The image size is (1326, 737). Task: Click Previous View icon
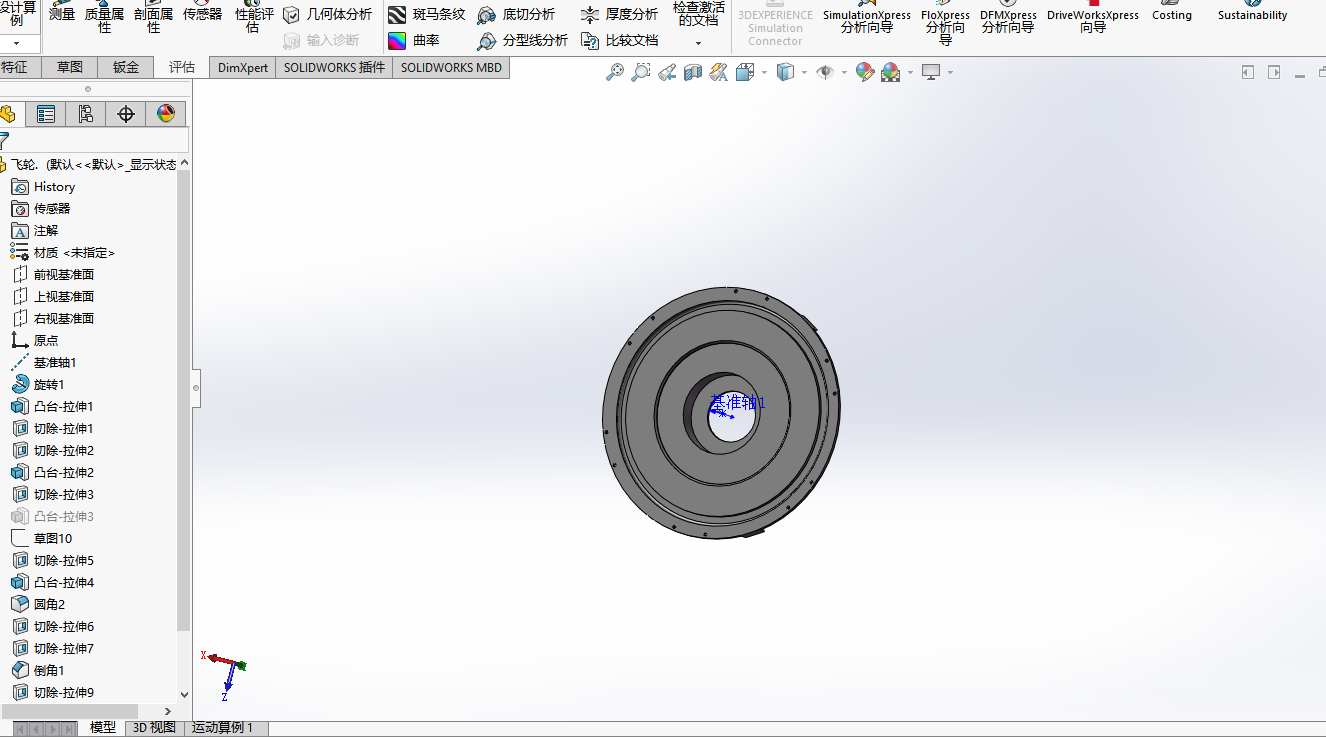(x=667, y=72)
